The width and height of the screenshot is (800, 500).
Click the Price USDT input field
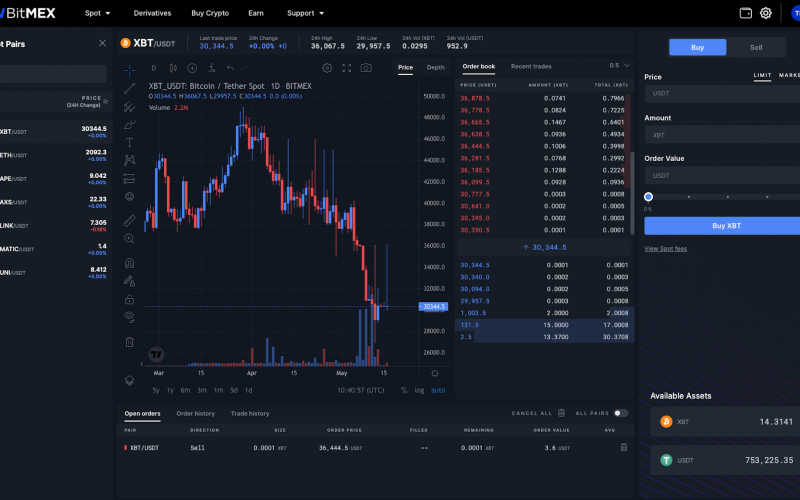722,94
